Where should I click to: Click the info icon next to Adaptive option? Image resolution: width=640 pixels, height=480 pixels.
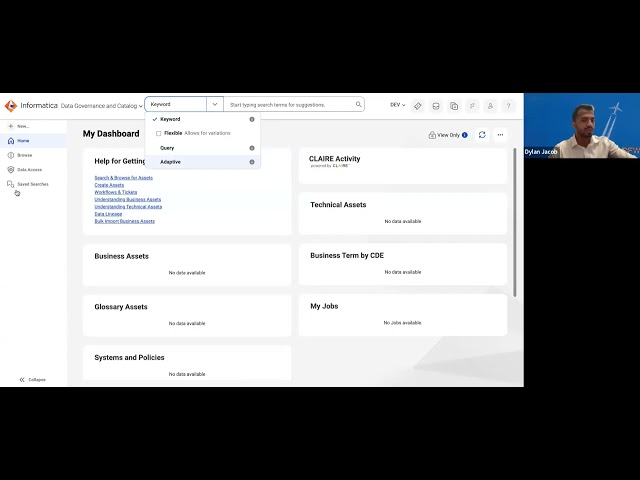(252, 162)
